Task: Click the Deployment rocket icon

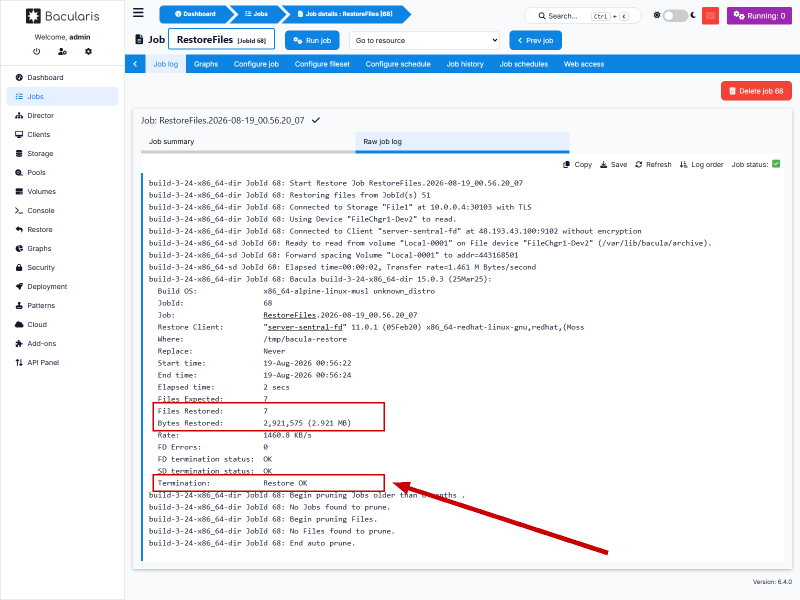Action: 19,287
